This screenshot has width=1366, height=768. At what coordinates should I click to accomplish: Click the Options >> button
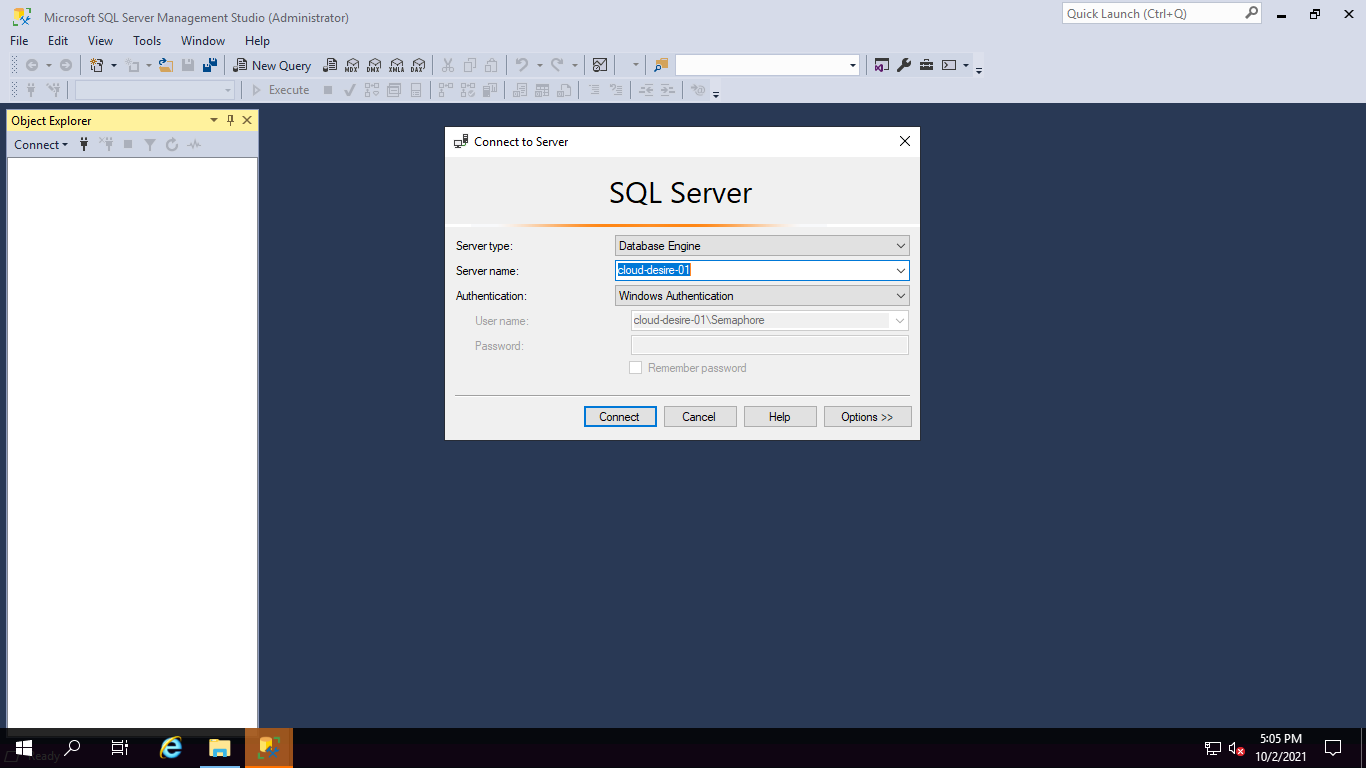click(x=867, y=417)
